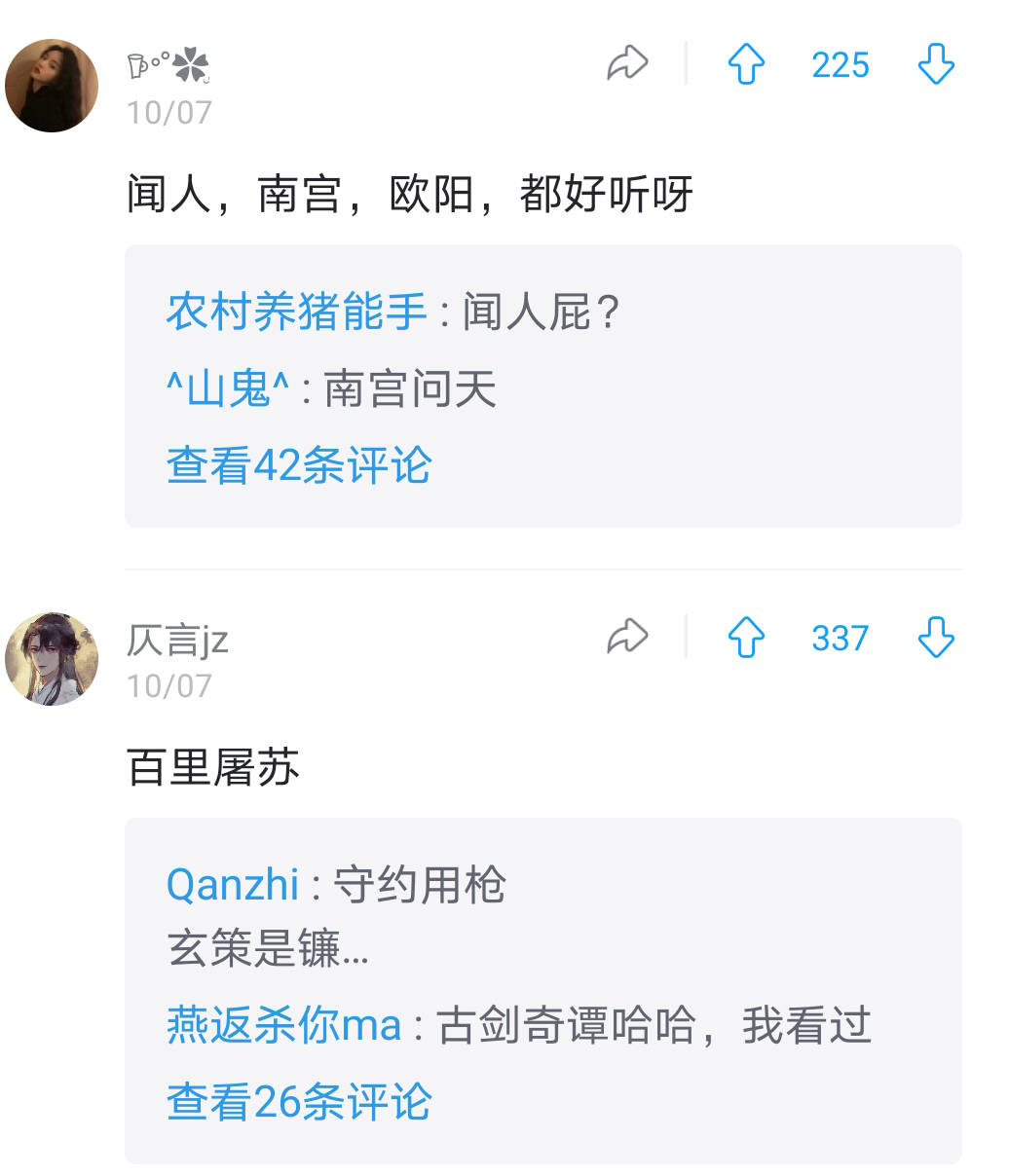The width and height of the screenshot is (1009, 1176).
Task: Expand 查看42条评论 replies
Action: pyautogui.click(x=299, y=464)
